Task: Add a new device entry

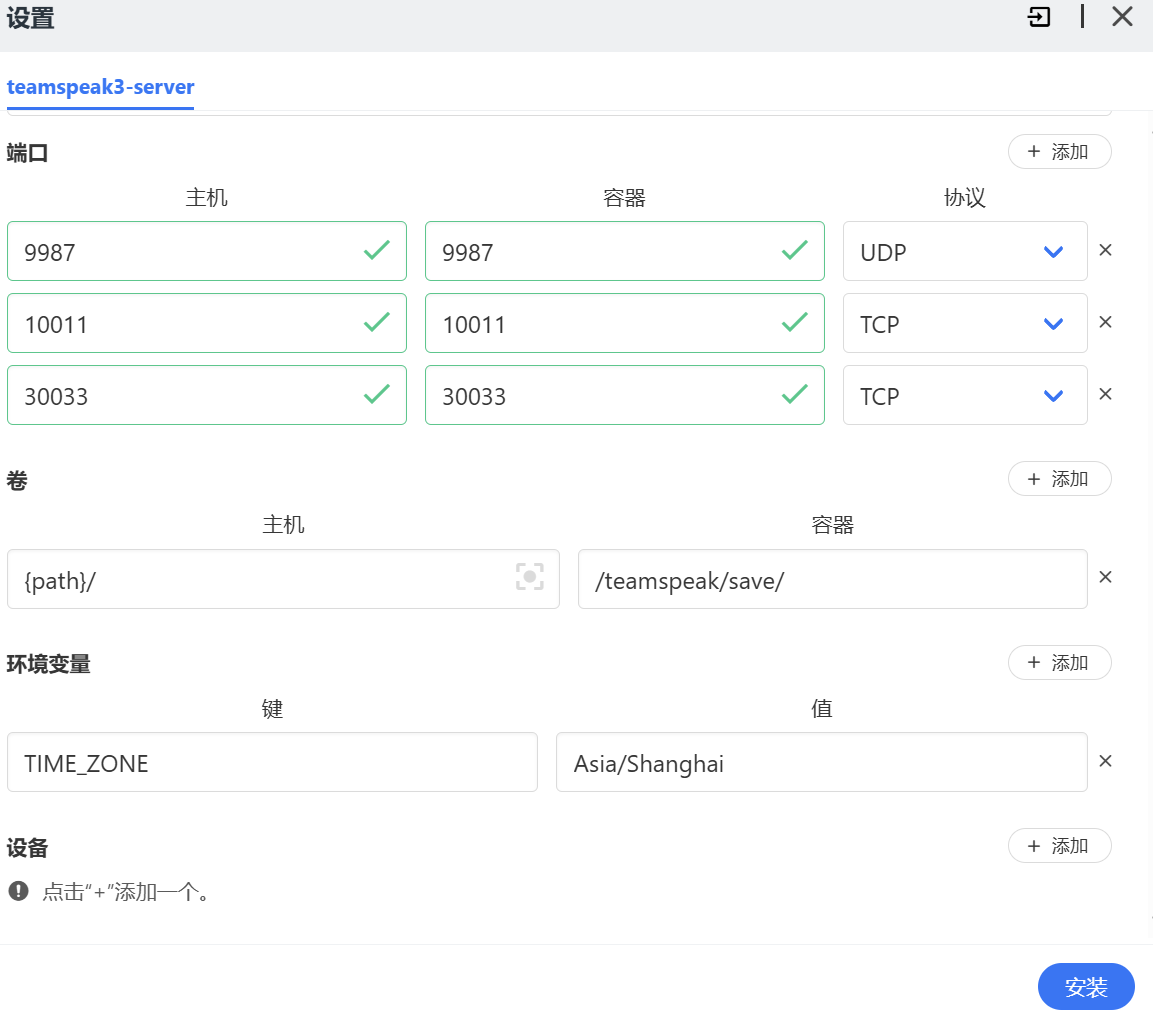Action: click(x=1060, y=846)
